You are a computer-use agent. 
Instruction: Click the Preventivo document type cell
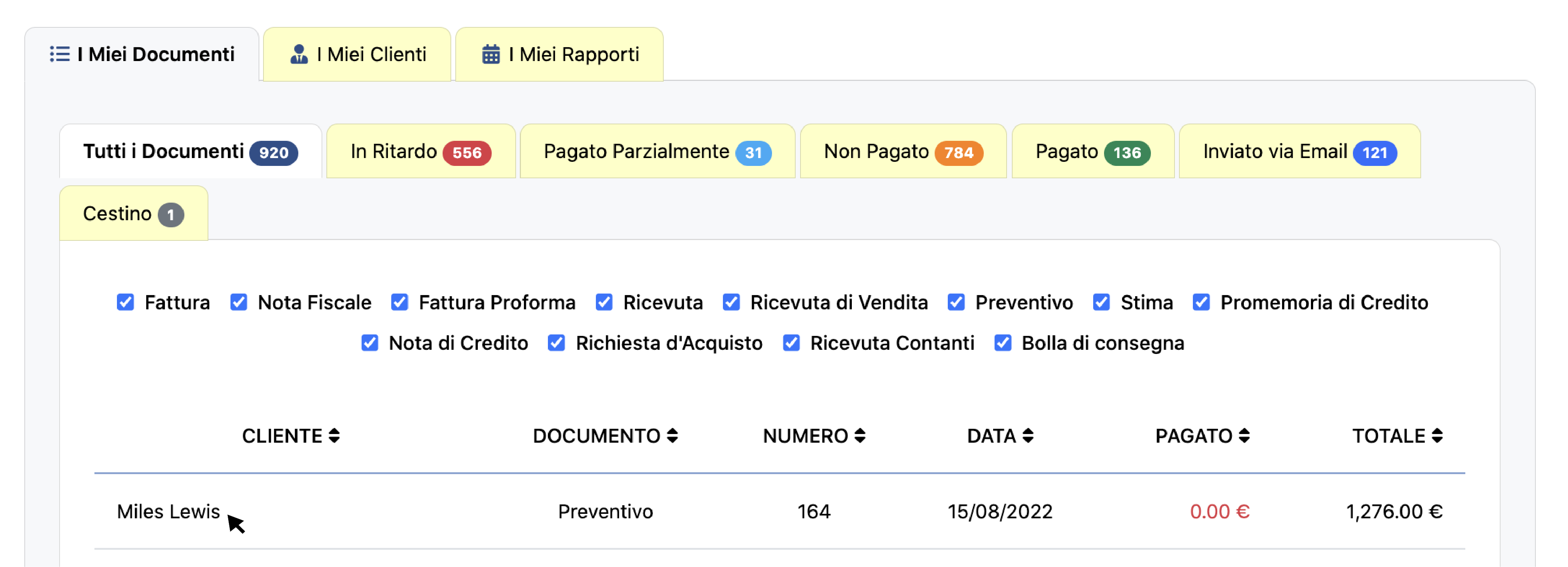pos(605,512)
